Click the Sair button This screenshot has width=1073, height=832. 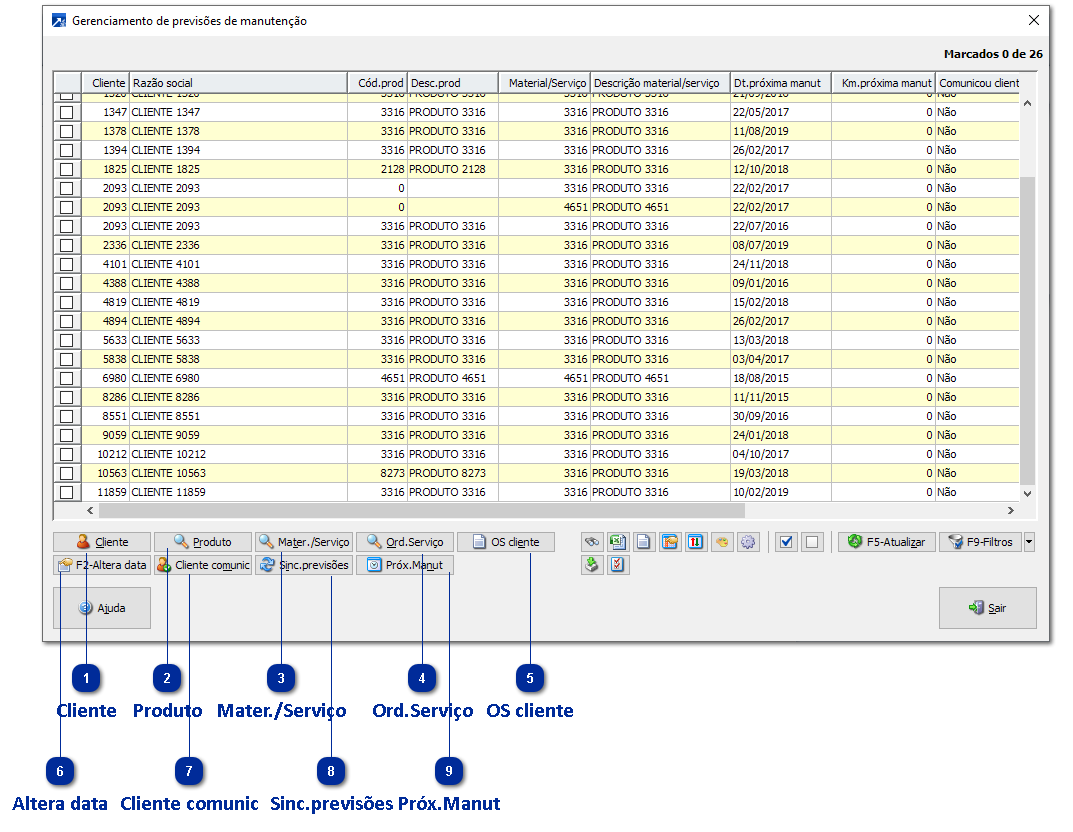[987, 608]
